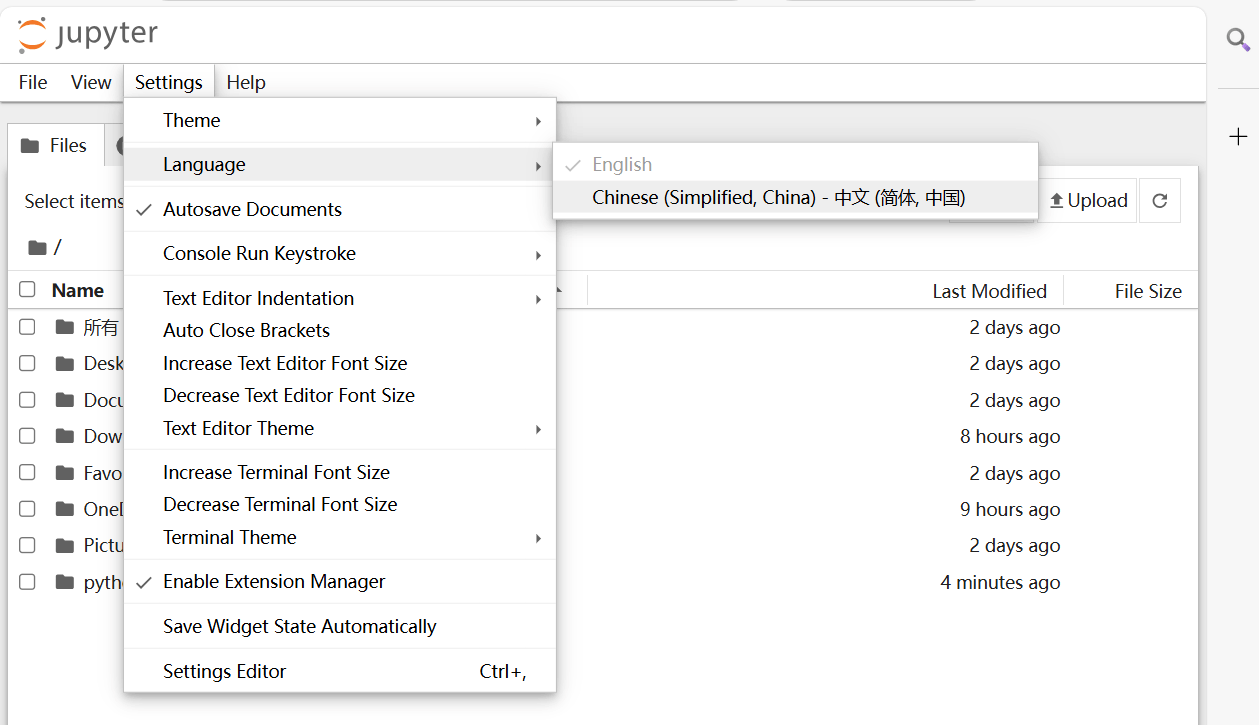Image resolution: width=1259 pixels, height=725 pixels.
Task: Click the "8 hours ago" modified time
Action: tap(1010, 437)
